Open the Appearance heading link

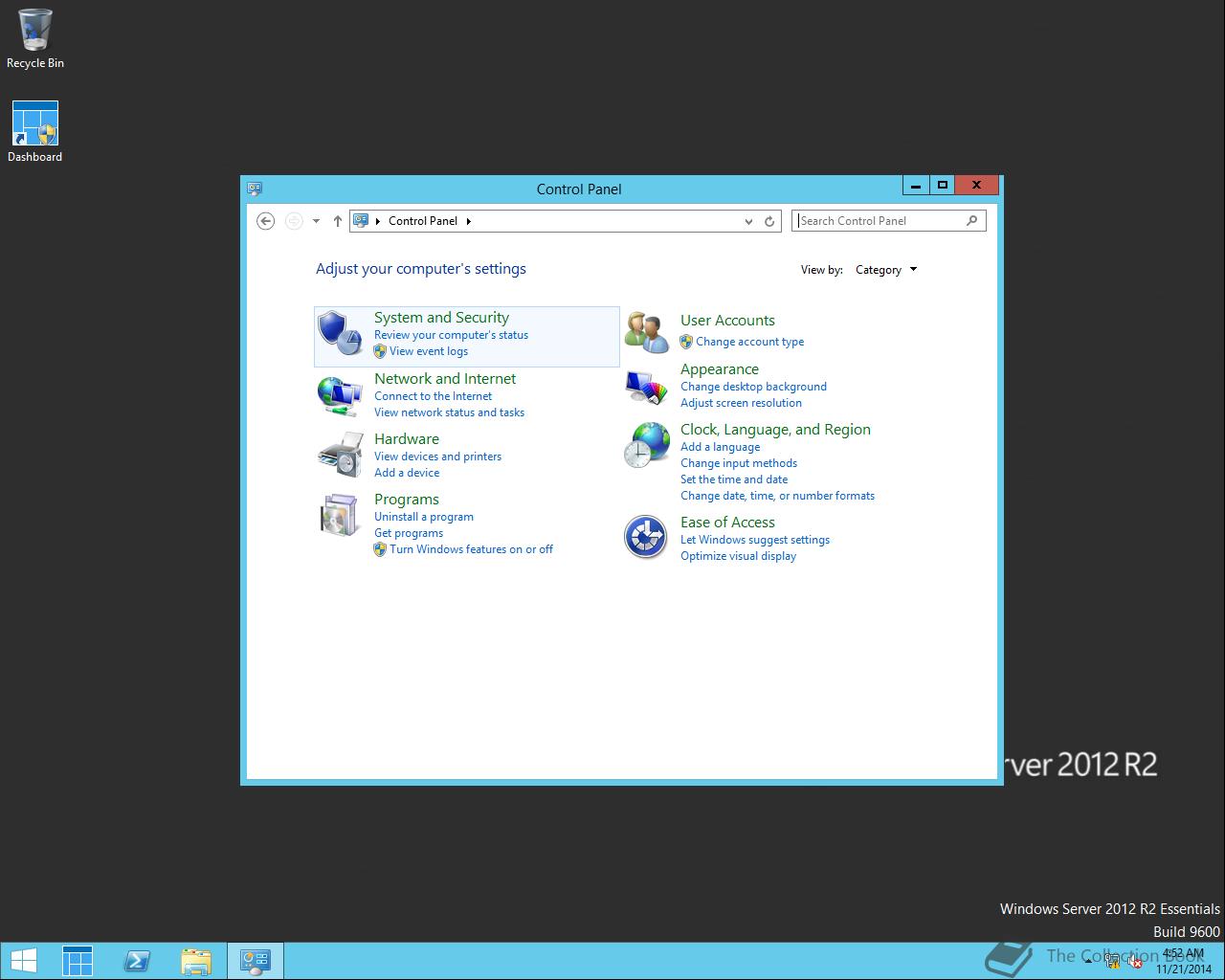click(x=720, y=369)
